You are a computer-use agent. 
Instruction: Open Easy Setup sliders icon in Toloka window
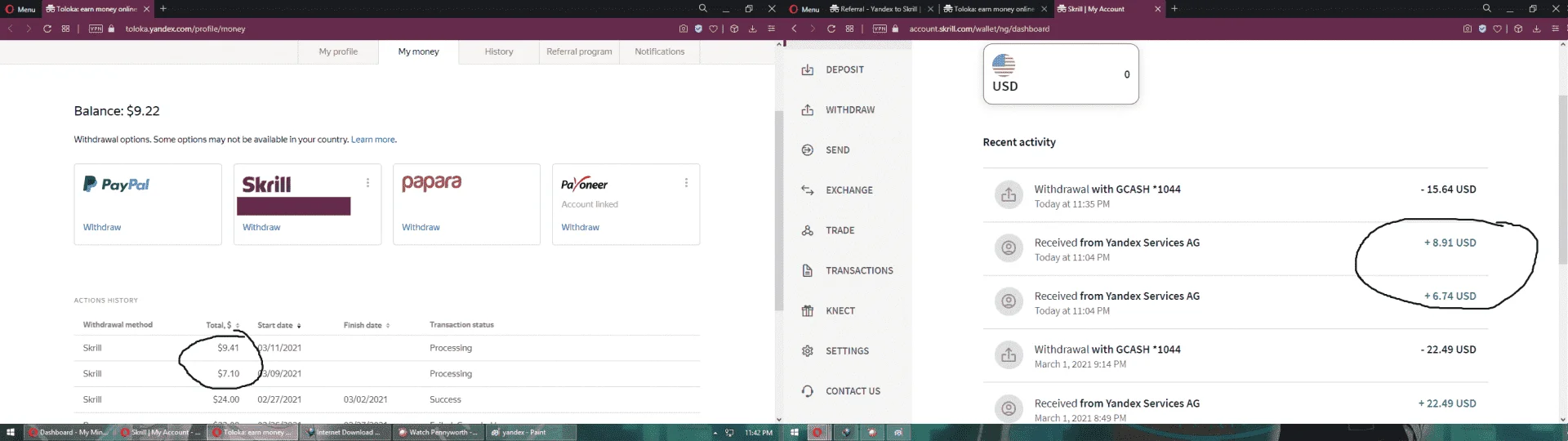771,29
